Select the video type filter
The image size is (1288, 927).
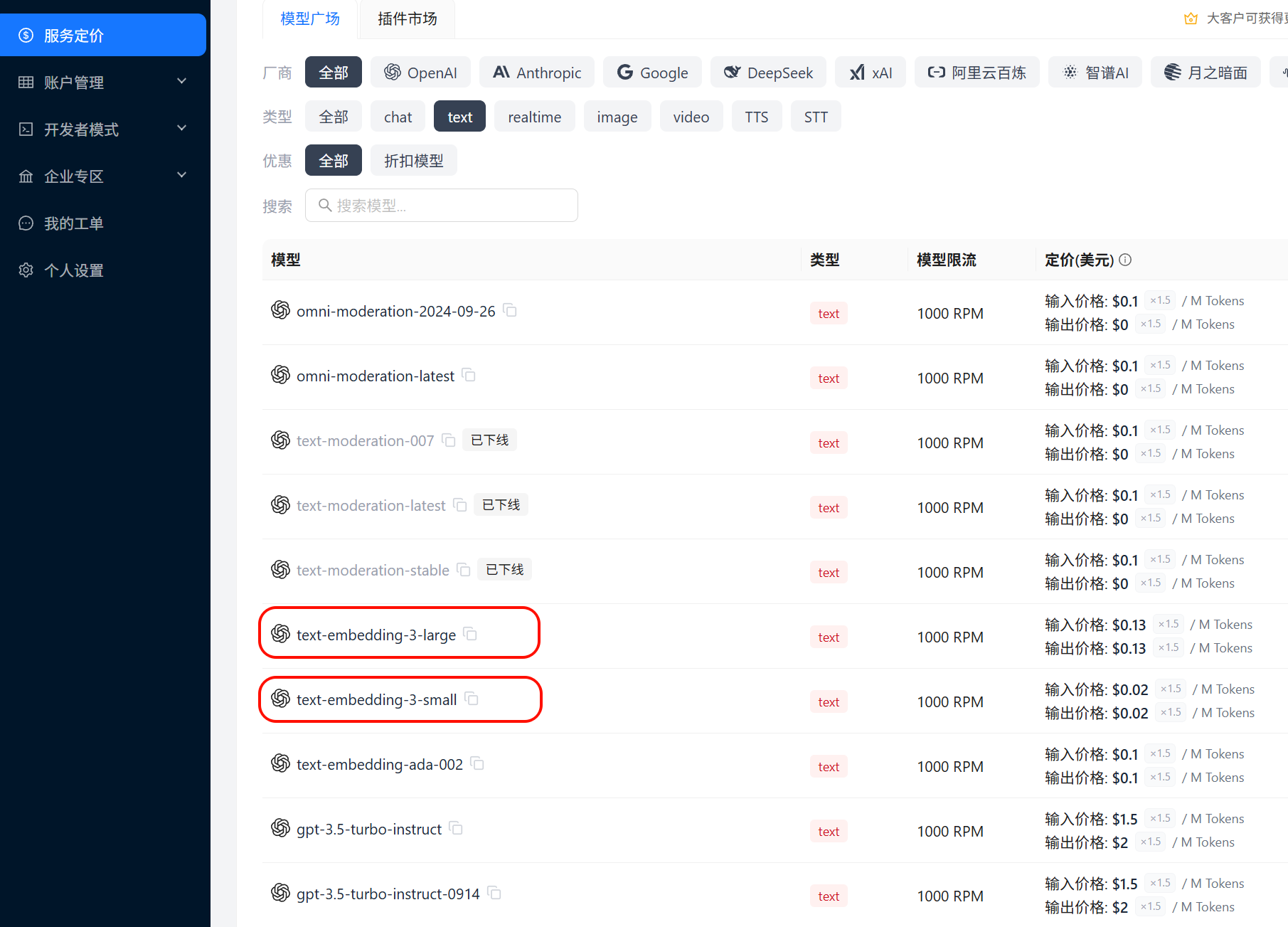click(x=691, y=116)
